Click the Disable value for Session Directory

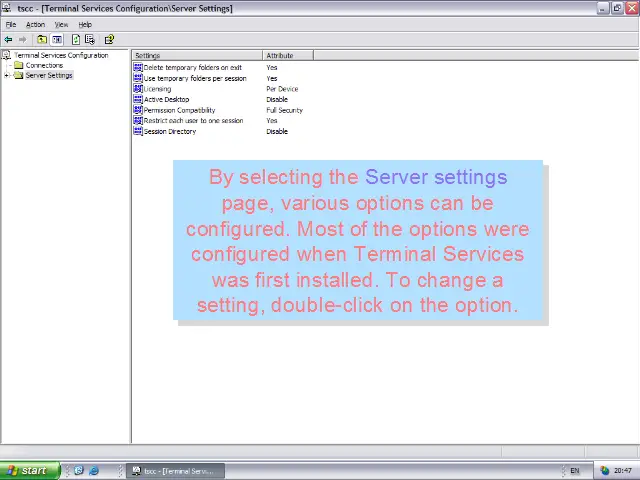pos(277,131)
